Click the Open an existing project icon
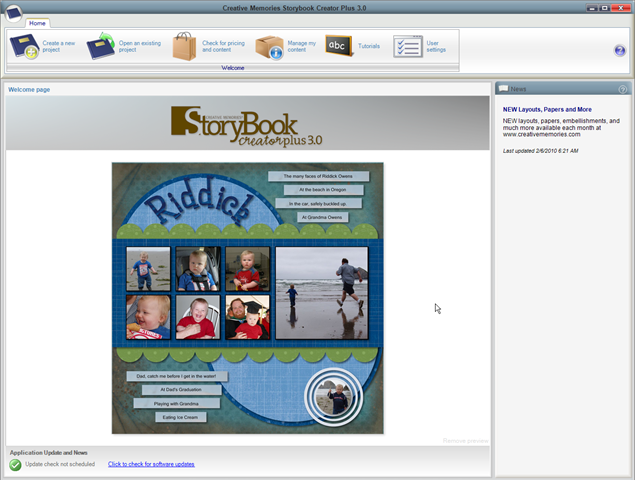635x480 pixels. 101,46
